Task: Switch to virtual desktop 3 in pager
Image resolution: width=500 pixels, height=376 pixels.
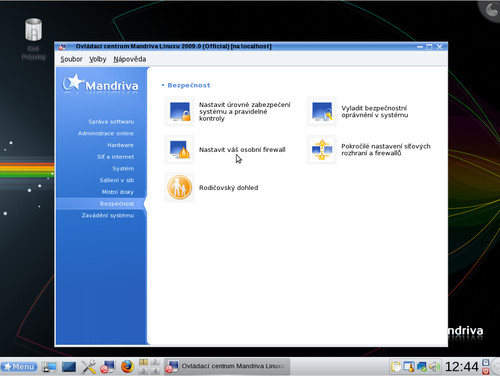Action: pyautogui.click(x=144, y=370)
